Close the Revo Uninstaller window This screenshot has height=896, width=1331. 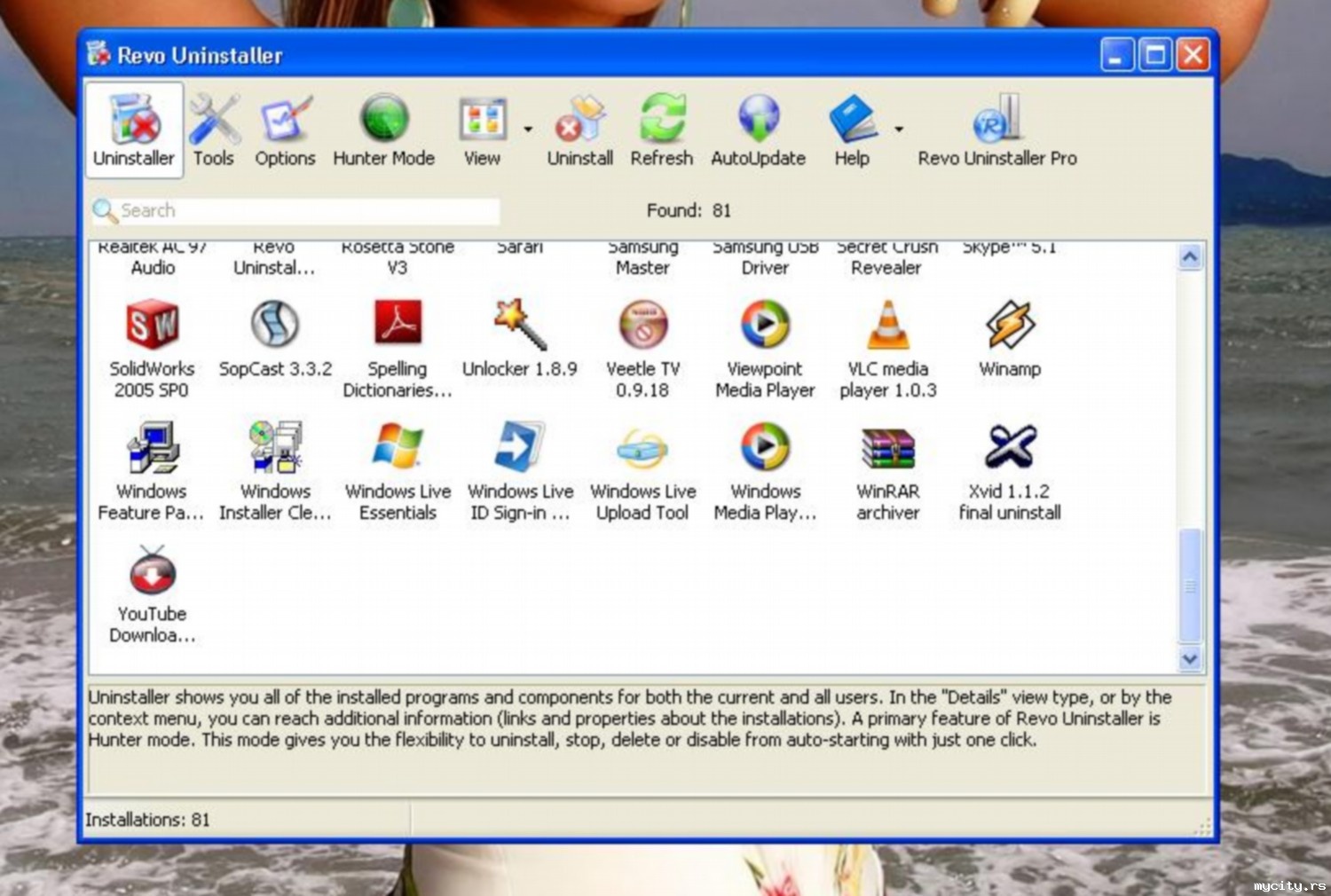click(x=1193, y=55)
